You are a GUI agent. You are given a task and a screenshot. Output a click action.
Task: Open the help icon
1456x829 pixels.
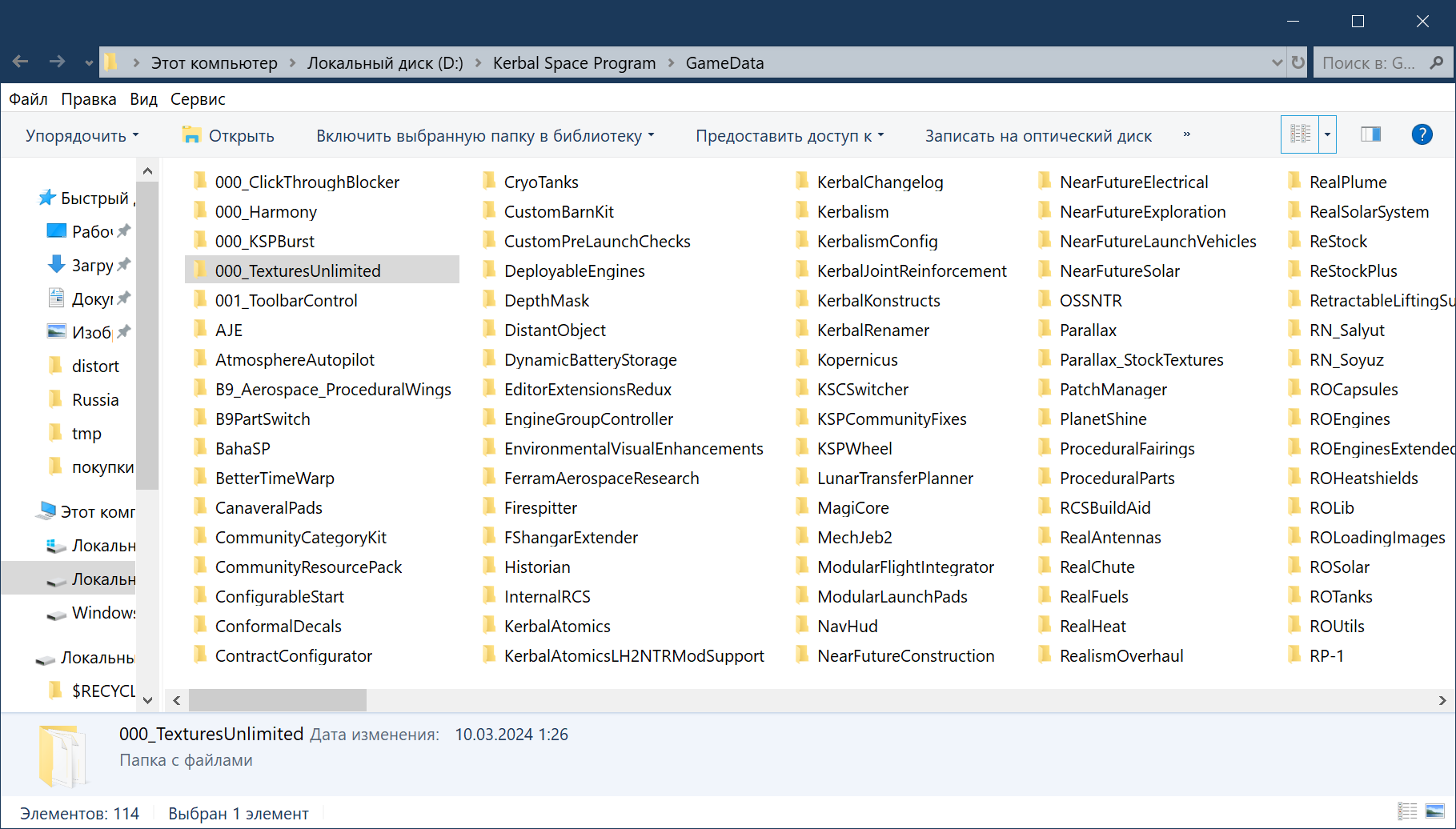[x=1422, y=134]
